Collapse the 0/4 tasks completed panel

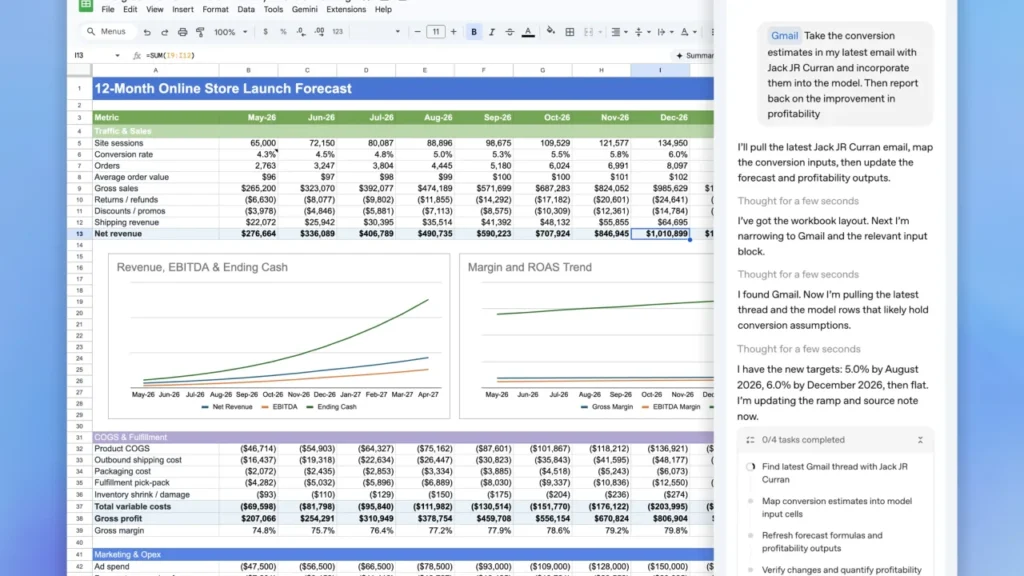point(922,440)
